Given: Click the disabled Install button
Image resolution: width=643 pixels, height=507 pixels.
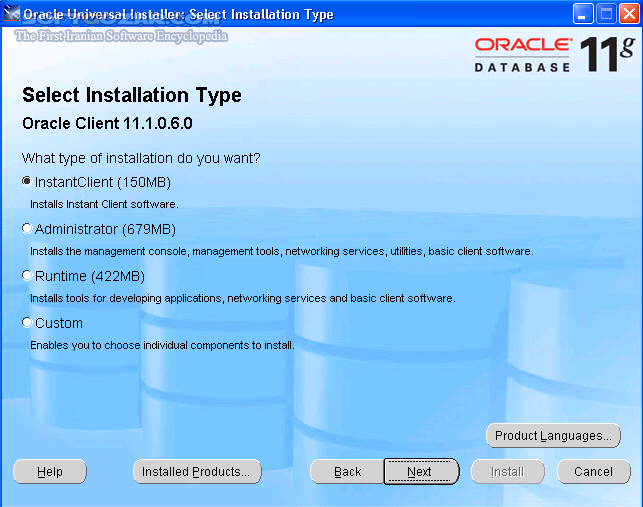Looking at the screenshot, I should (x=508, y=472).
